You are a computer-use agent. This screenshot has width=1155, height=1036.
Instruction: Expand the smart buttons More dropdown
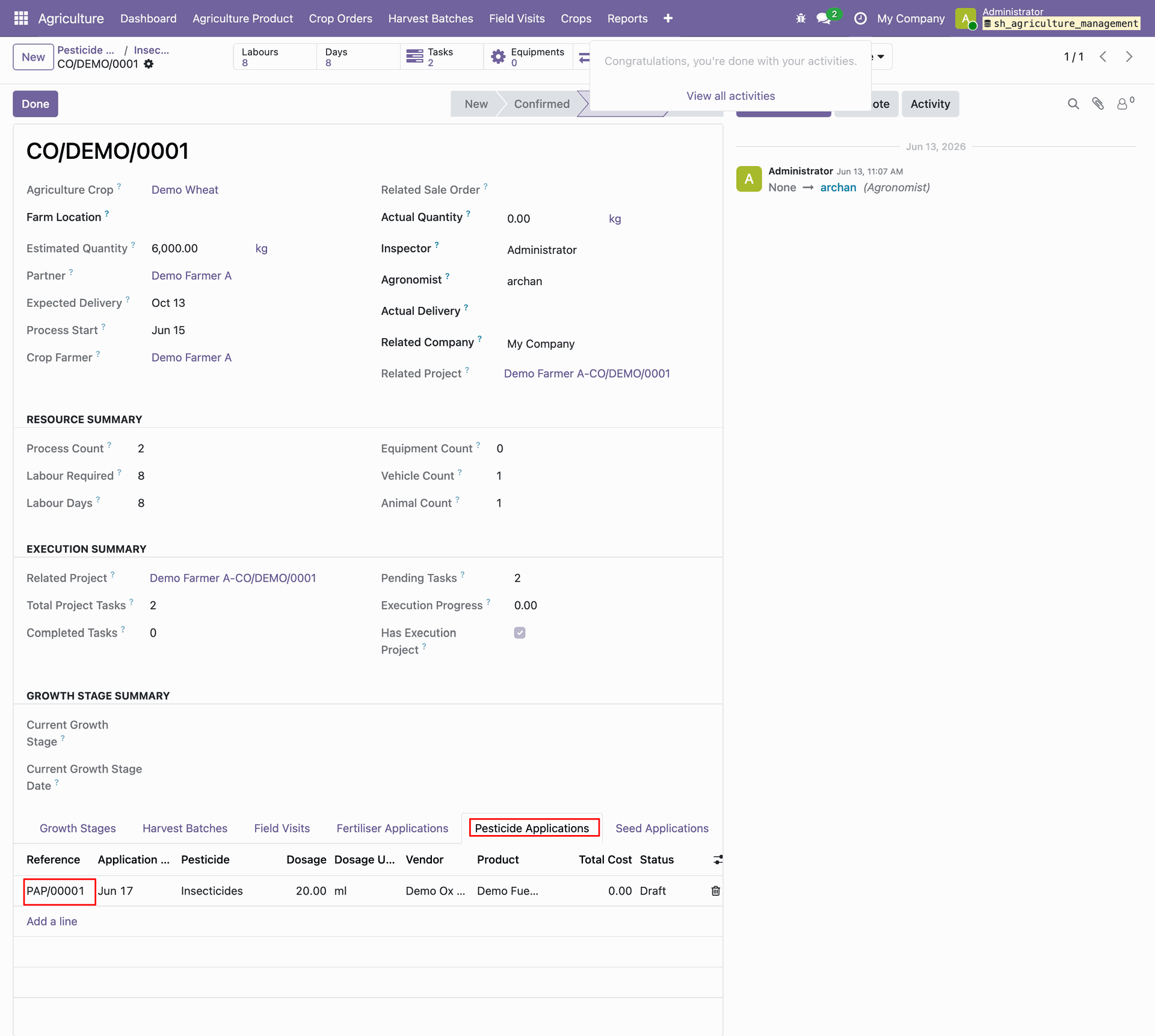880,57
